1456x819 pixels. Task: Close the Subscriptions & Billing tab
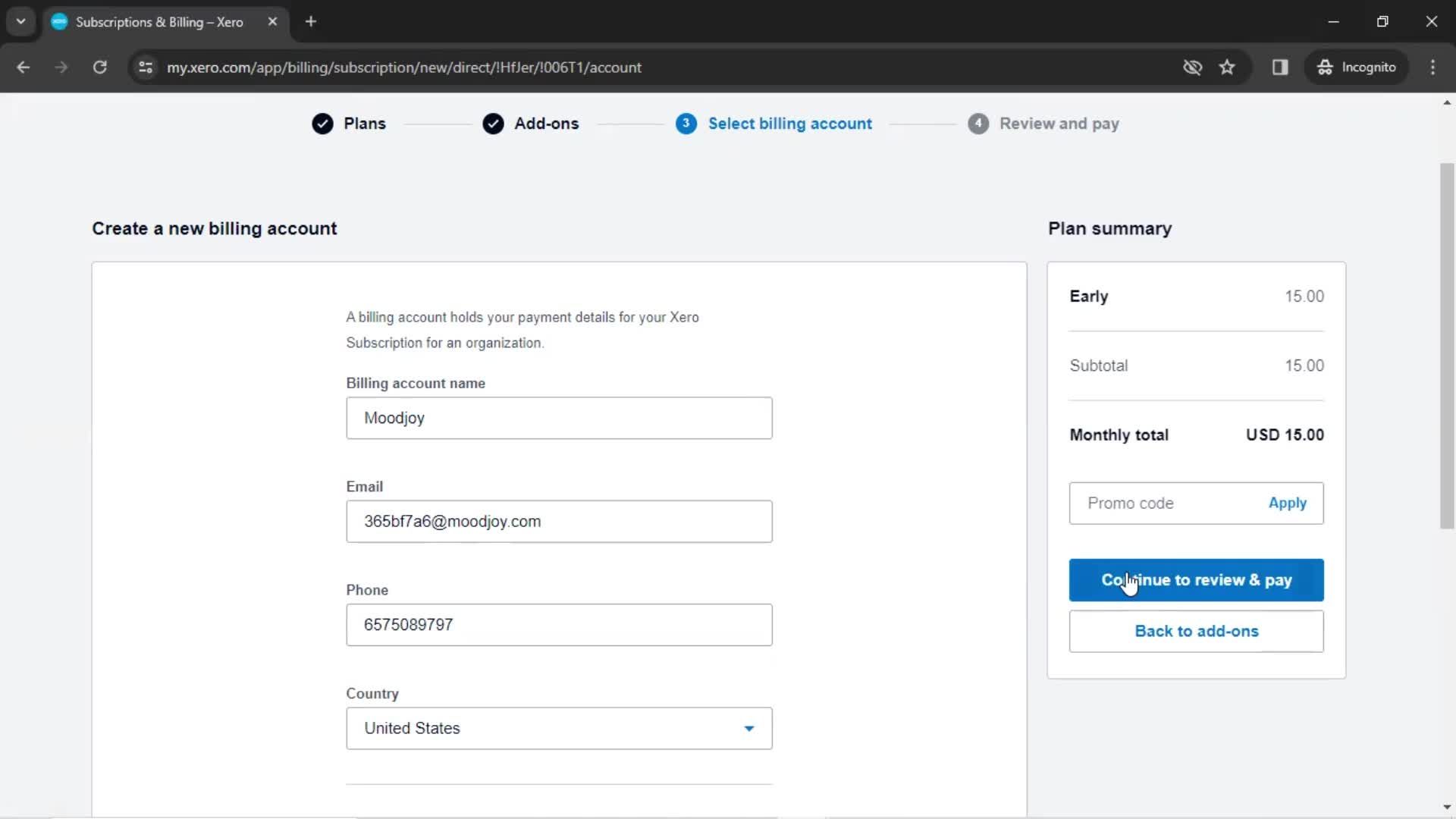point(272,21)
